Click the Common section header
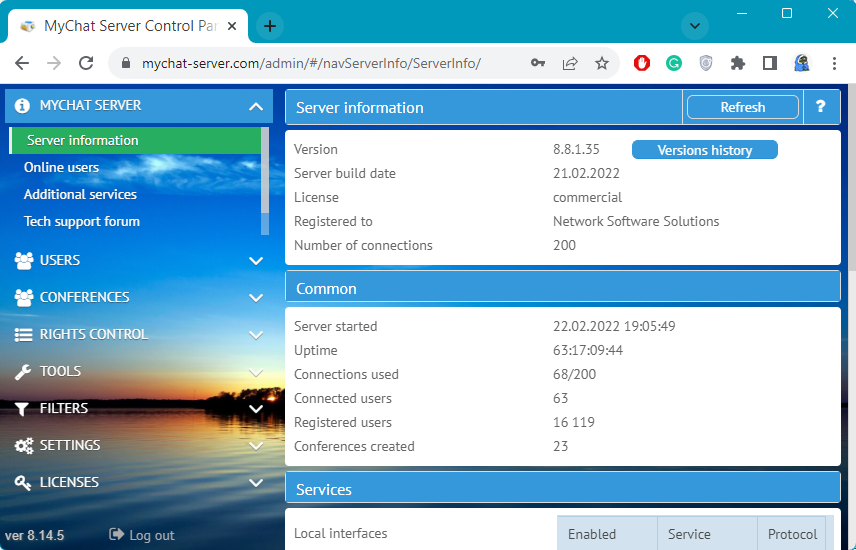 [x=563, y=288]
